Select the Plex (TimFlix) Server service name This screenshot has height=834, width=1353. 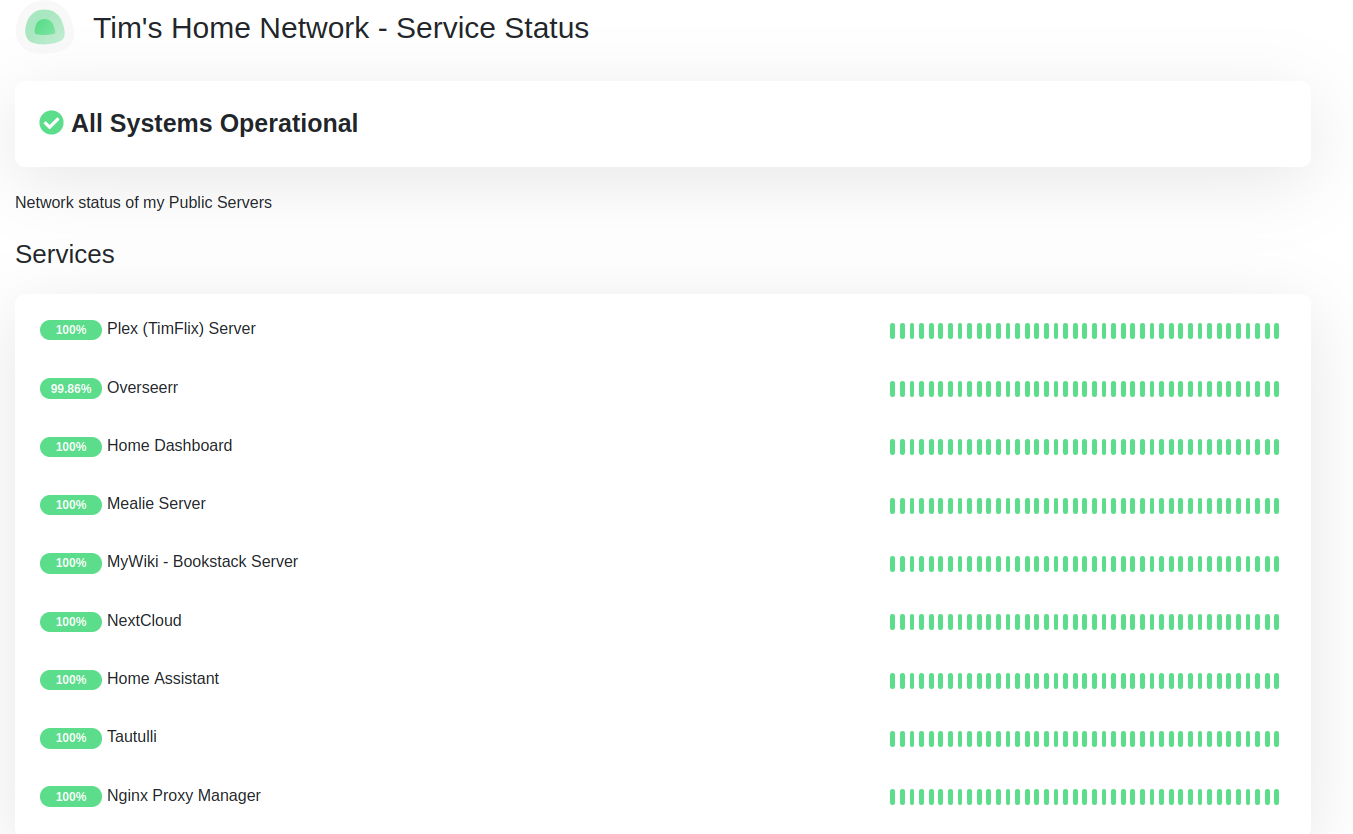(181, 329)
